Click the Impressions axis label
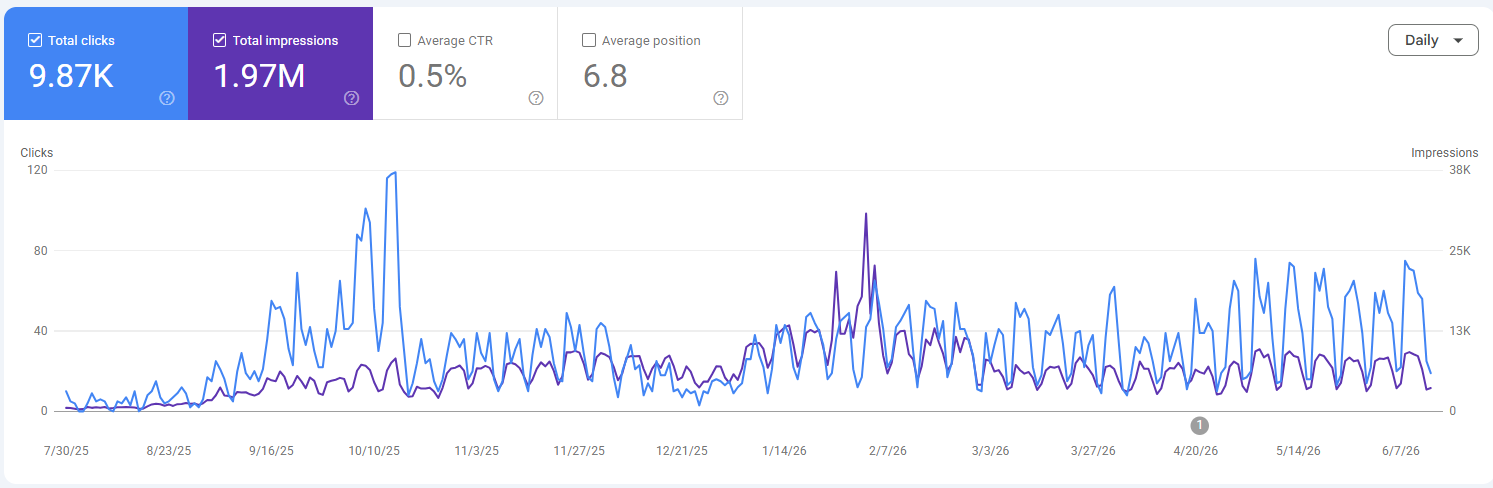This screenshot has width=1493, height=488. (x=1444, y=153)
